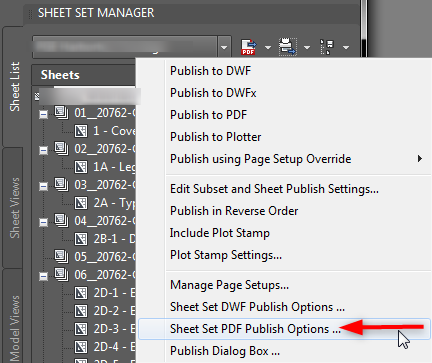Select sheet 2D-4 in the tree

coord(114,347)
